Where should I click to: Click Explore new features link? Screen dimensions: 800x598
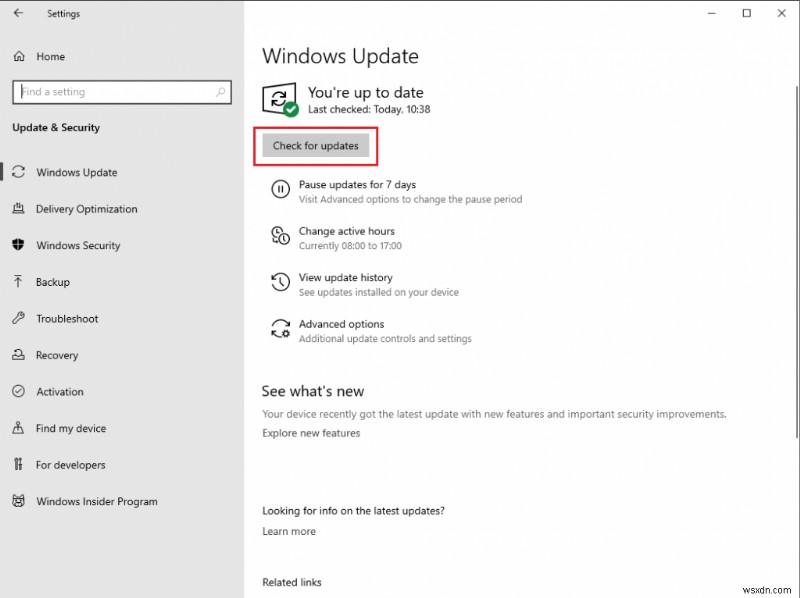(311, 433)
